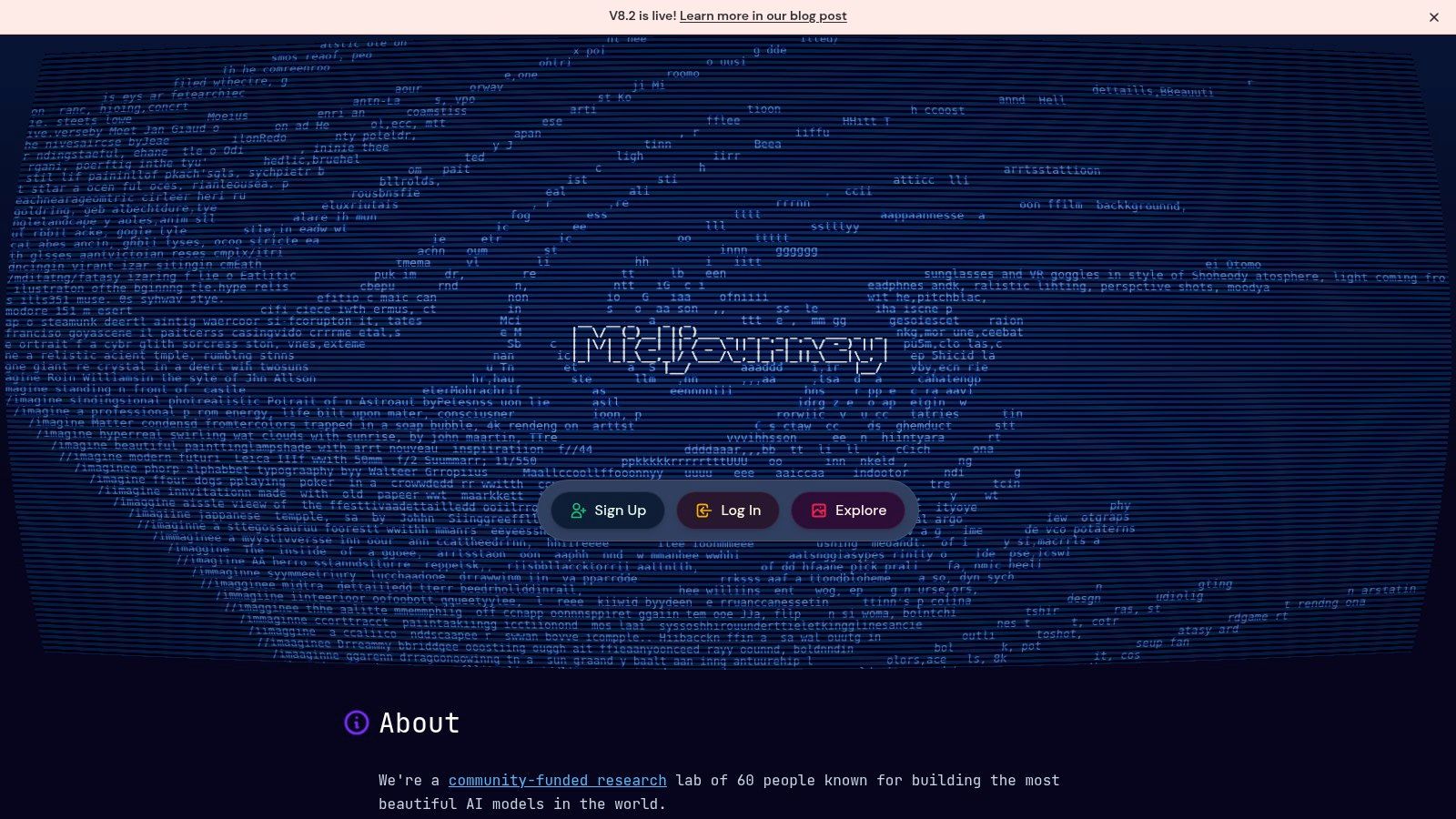The width and height of the screenshot is (1456, 819).
Task: Click the "V8.2 is live!" banner text
Action: pos(642,16)
